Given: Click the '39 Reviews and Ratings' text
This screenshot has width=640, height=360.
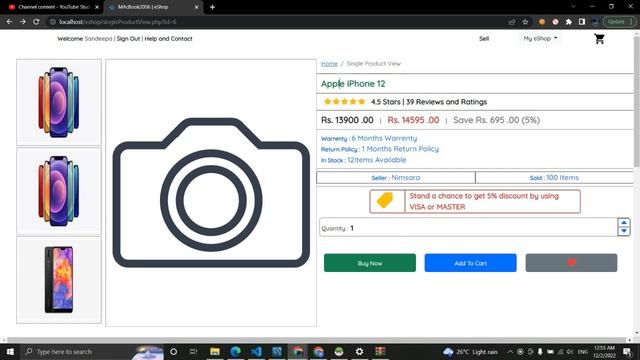Looking at the screenshot, I should tap(447, 102).
